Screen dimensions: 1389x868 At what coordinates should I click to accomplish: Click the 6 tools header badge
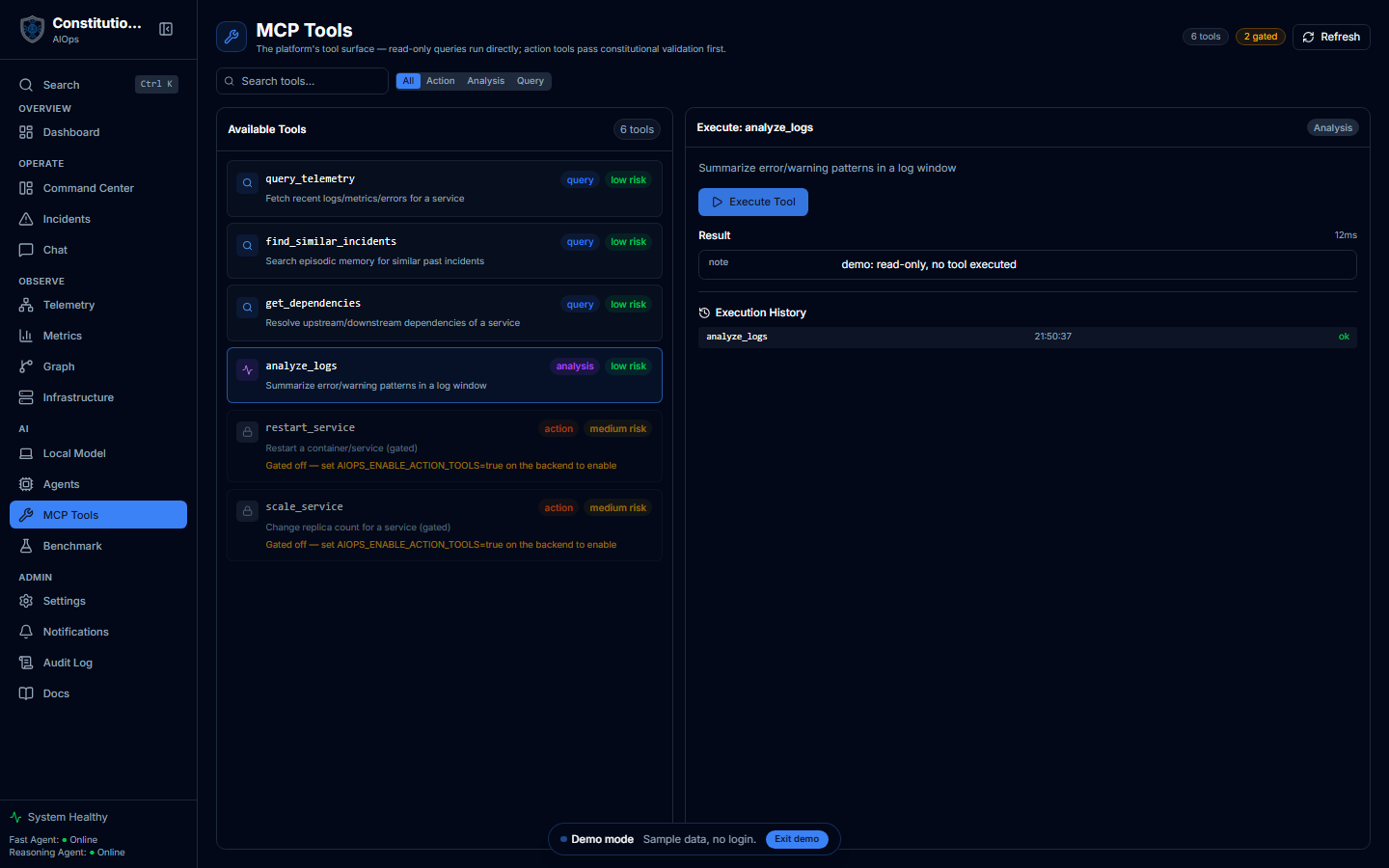(x=1206, y=37)
